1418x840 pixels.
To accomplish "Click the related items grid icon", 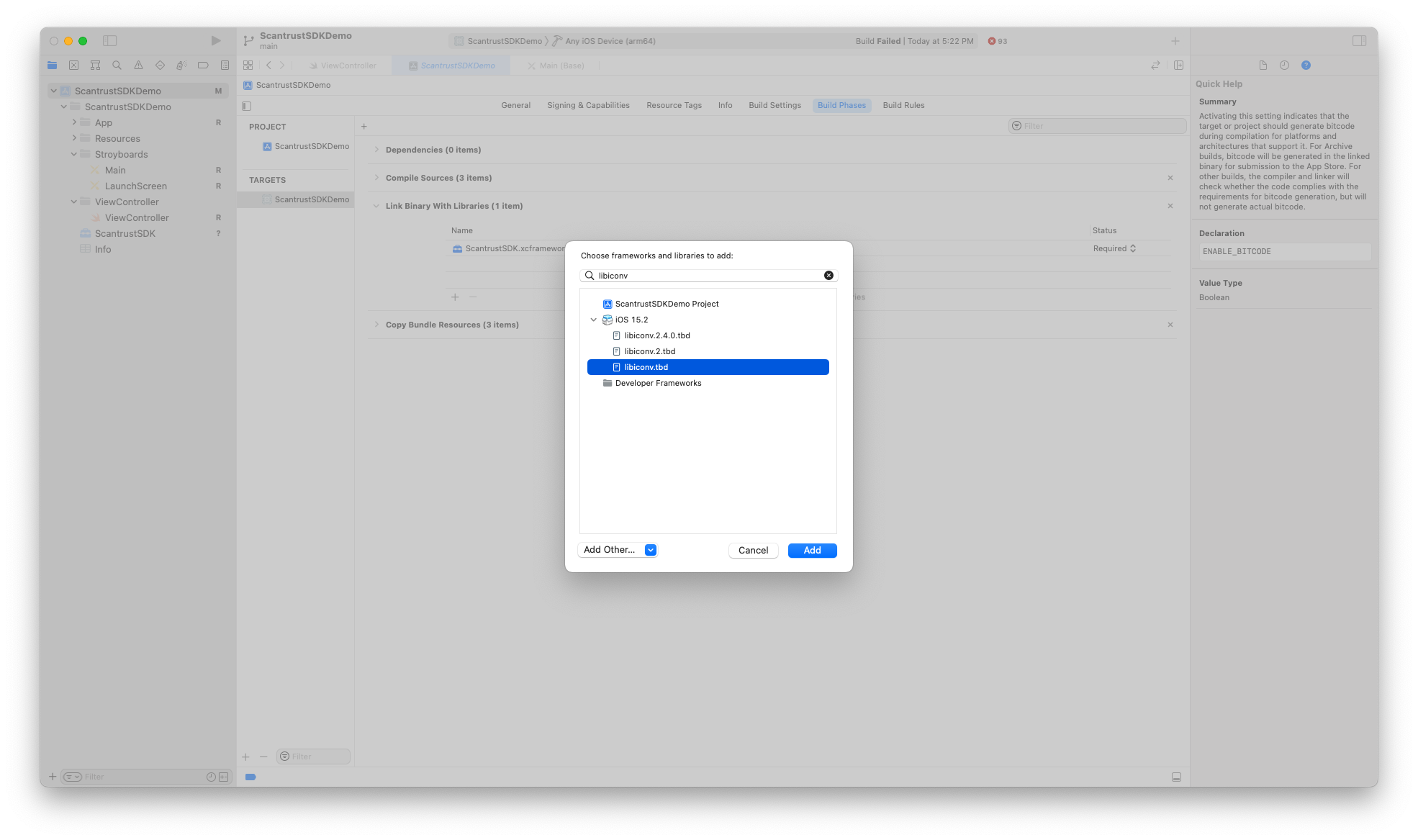I will coord(248,66).
